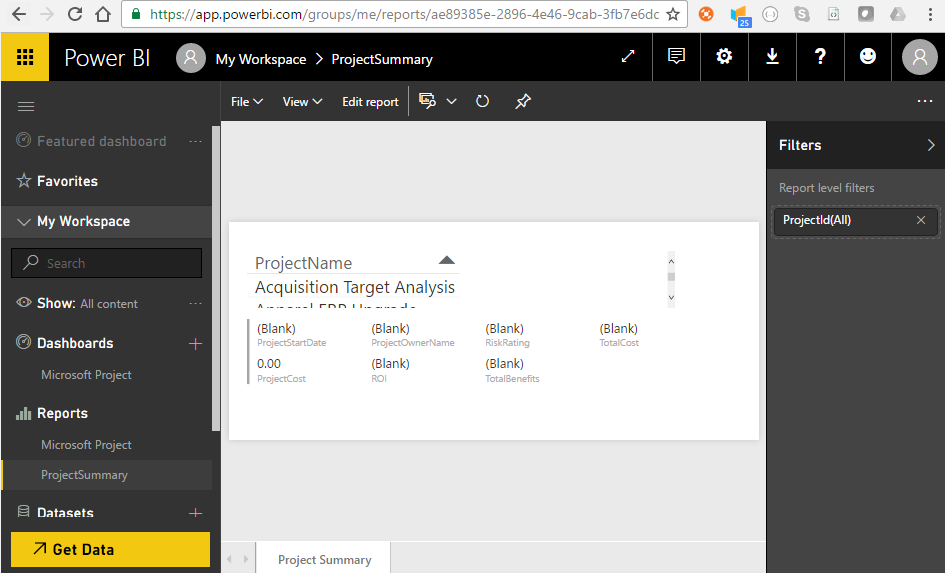This screenshot has height=573, width=945.
Task: Open the View menu dropdown
Action: pos(303,101)
